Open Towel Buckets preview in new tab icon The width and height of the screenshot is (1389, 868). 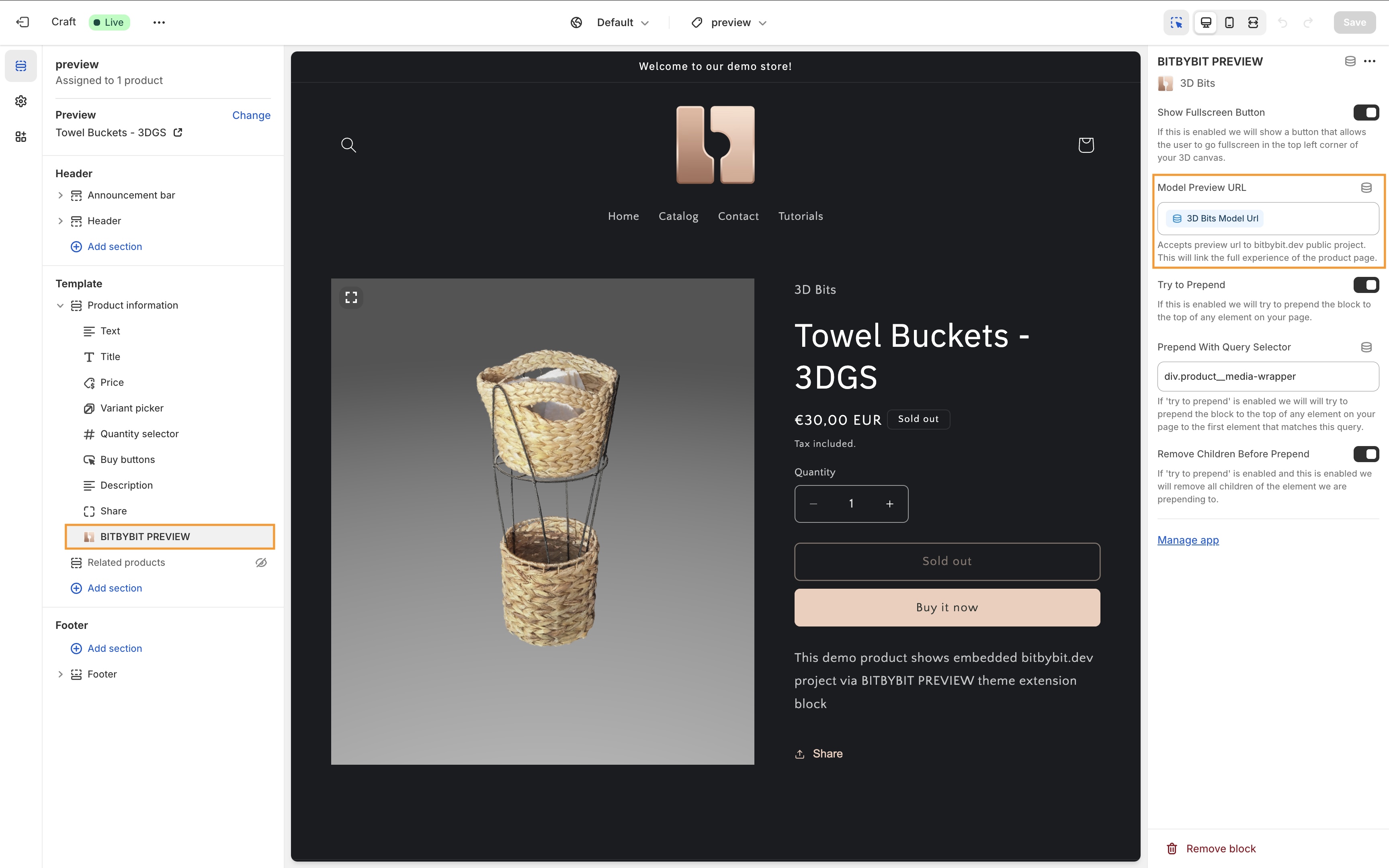point(178,133)
